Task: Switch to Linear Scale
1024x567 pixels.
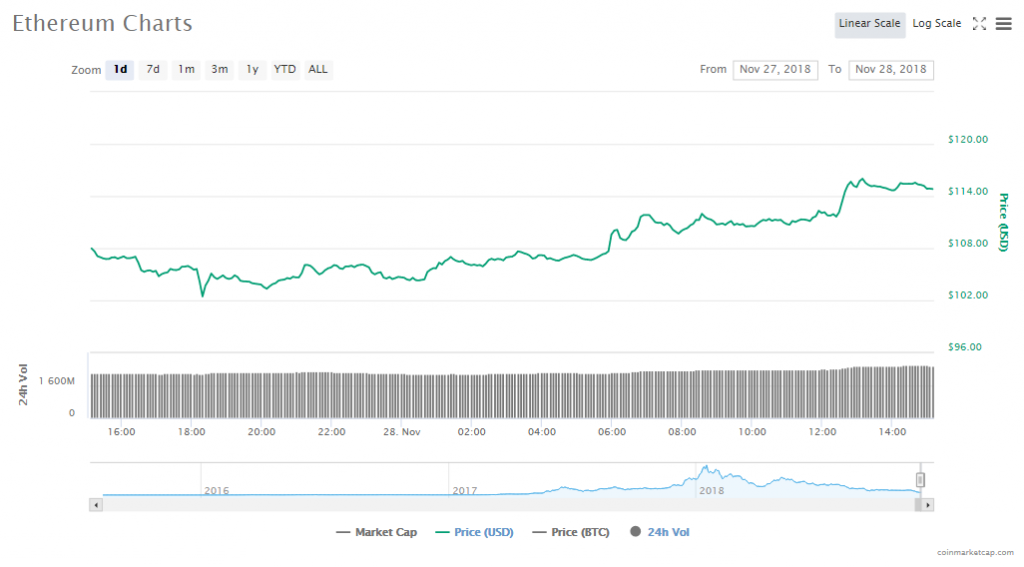Action: coord(869,24)
